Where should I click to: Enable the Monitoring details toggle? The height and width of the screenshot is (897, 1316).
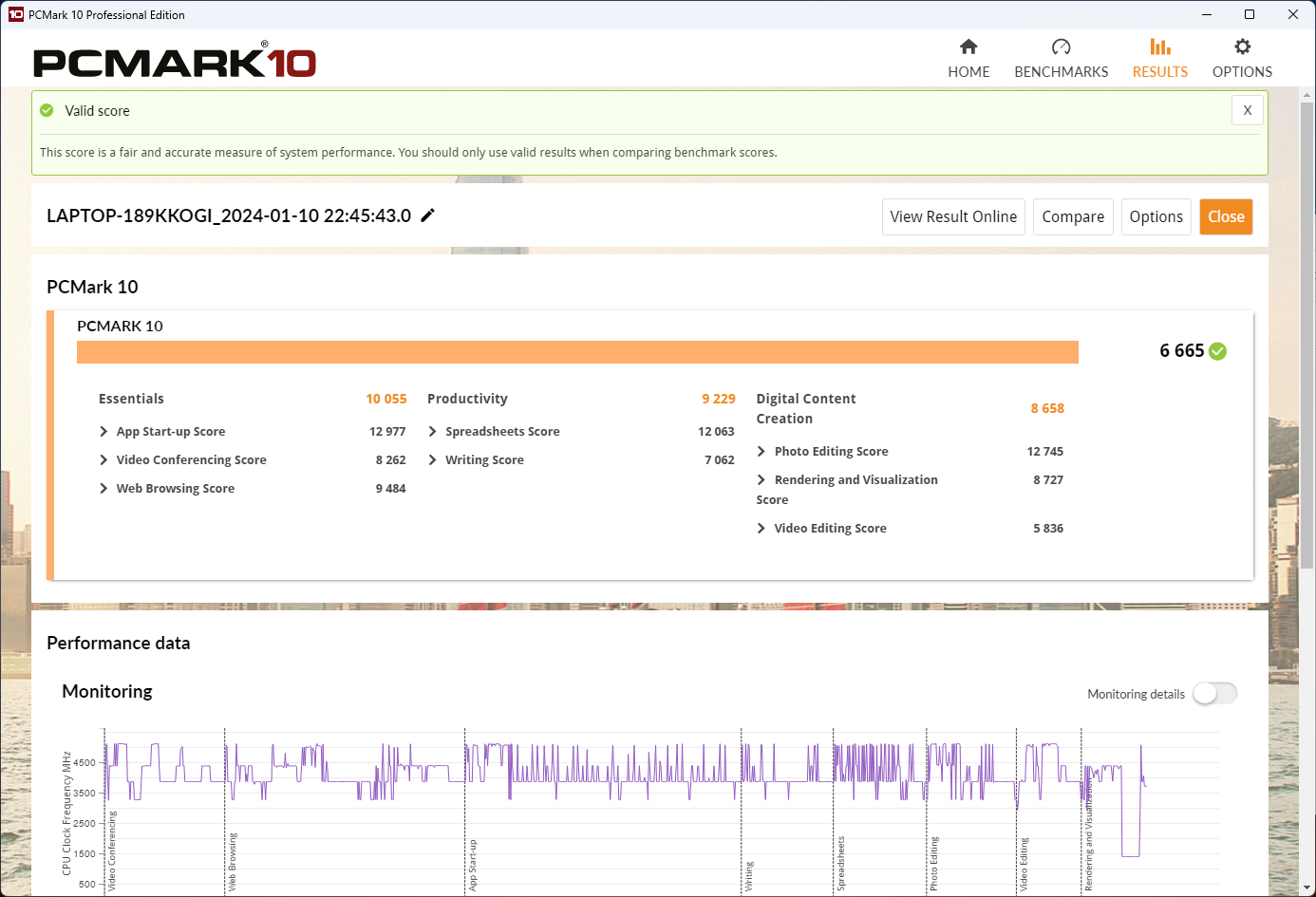(1214, 694)
